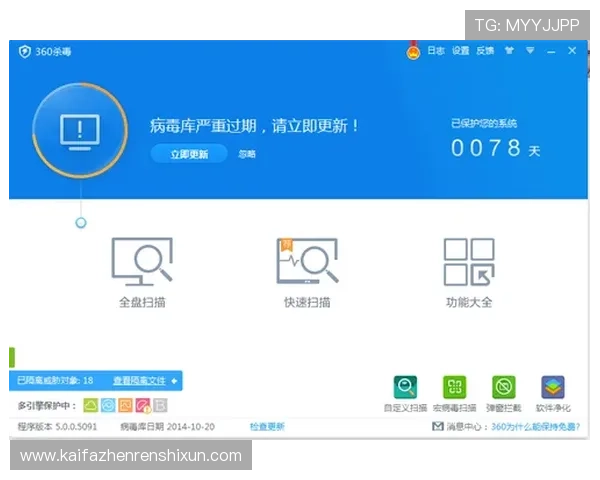This screenshot has width=600, height=480.
Task: Click 忽略 ignore link
Action: coord(247,154)
